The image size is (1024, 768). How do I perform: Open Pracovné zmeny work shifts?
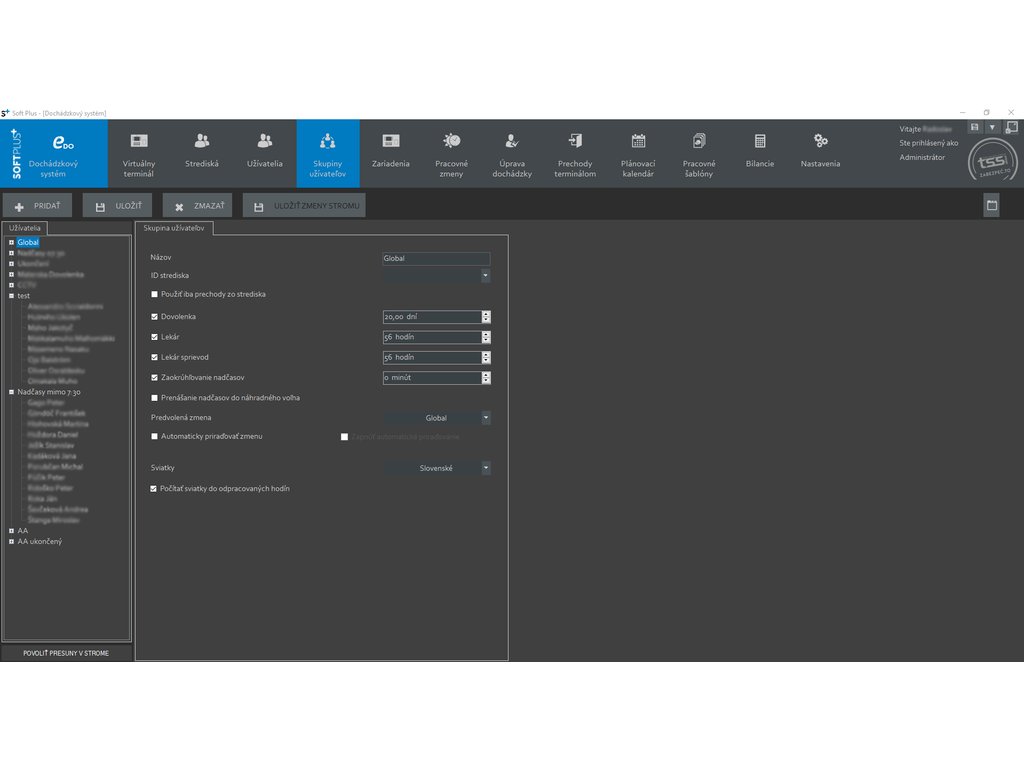click(452, 153)
